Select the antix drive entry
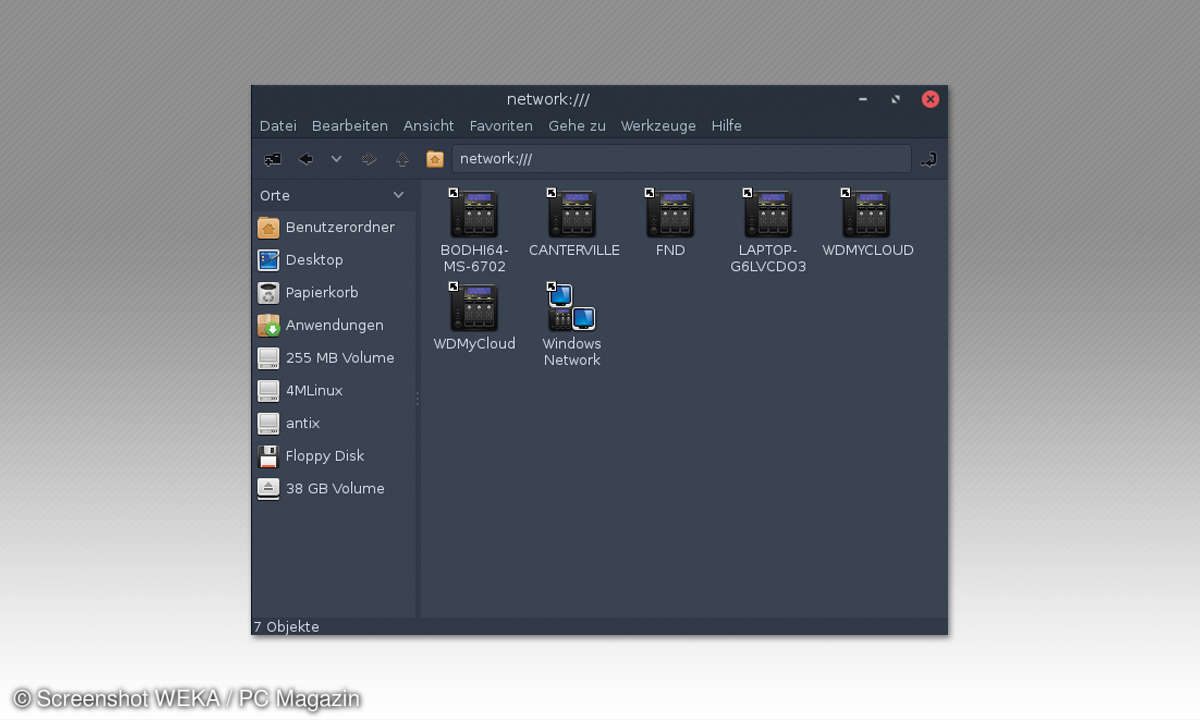This screenshot has width=1200, height=720. [334, 423]
